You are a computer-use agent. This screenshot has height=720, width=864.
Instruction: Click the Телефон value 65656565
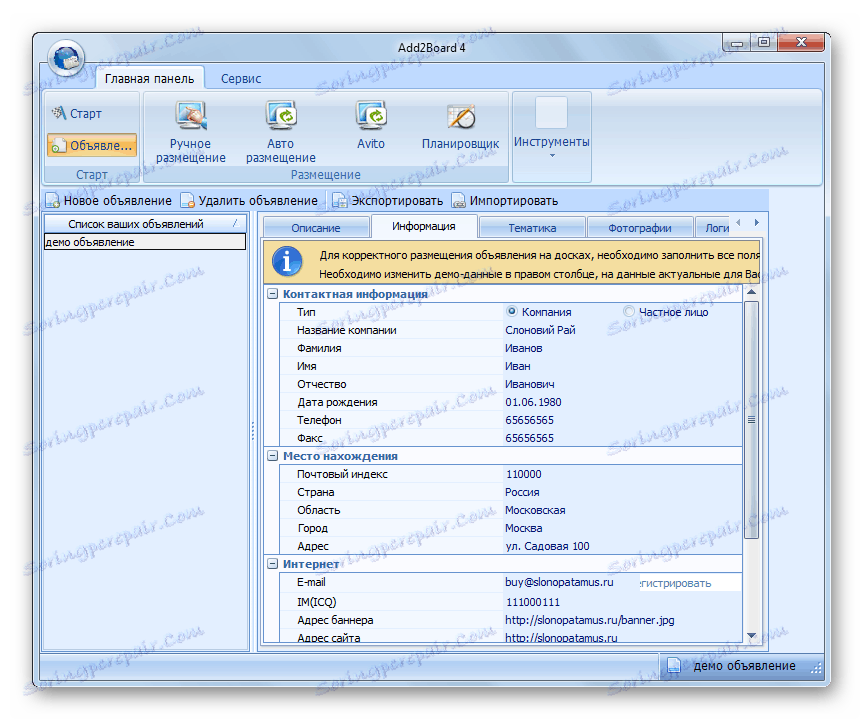tap(529, 420)
